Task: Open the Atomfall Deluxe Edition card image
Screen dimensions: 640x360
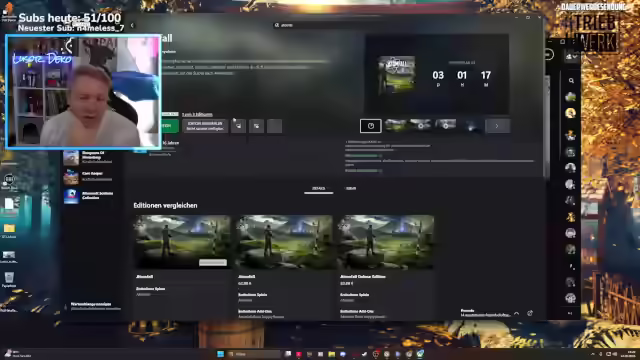Action: (386, 242)
